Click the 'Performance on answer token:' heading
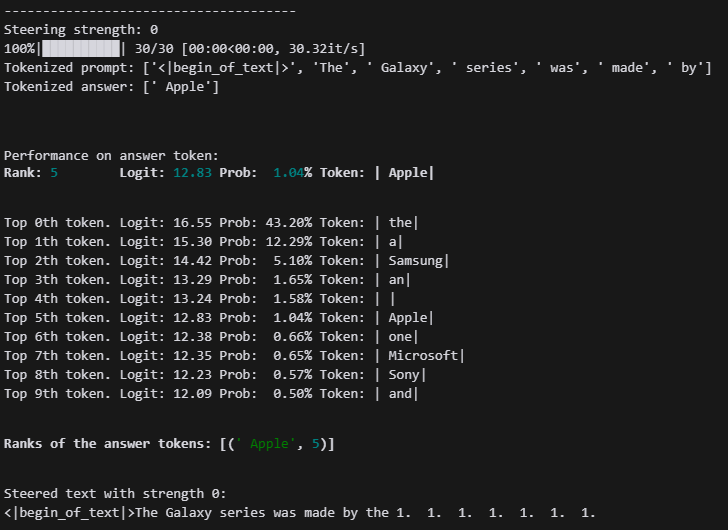Screen dimensions: 728x530 [x=111, y=155]
